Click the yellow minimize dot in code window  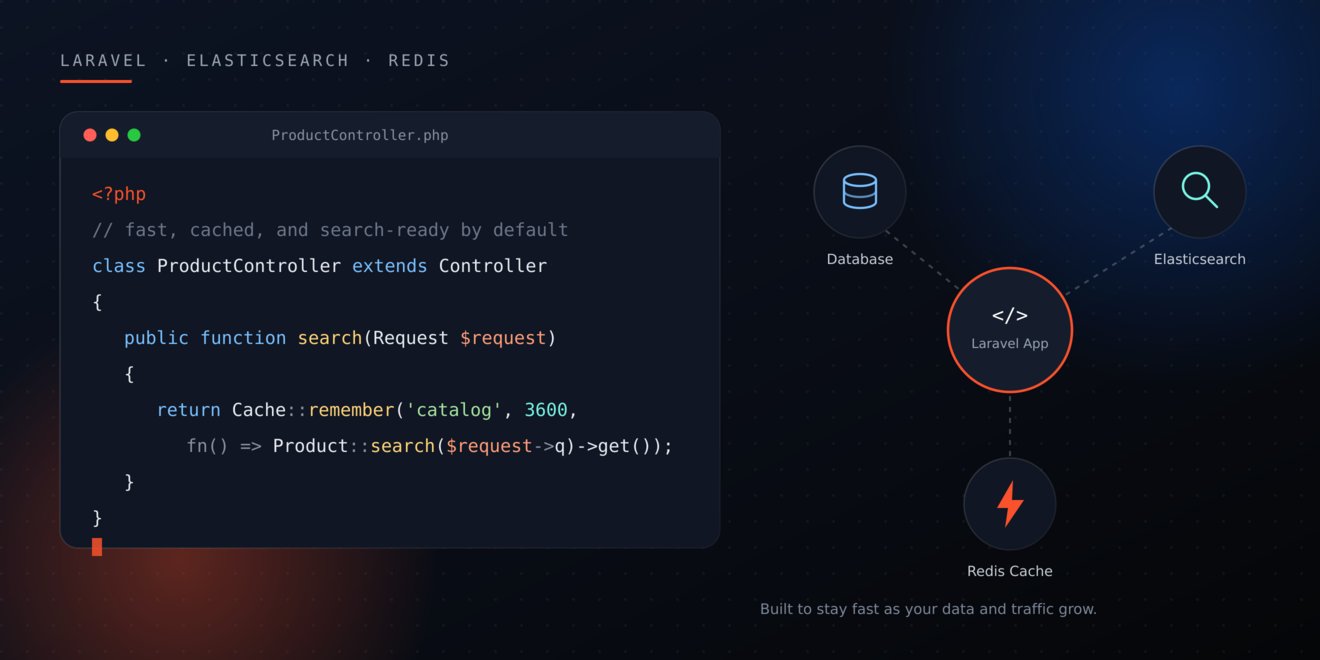click(112, 135)
